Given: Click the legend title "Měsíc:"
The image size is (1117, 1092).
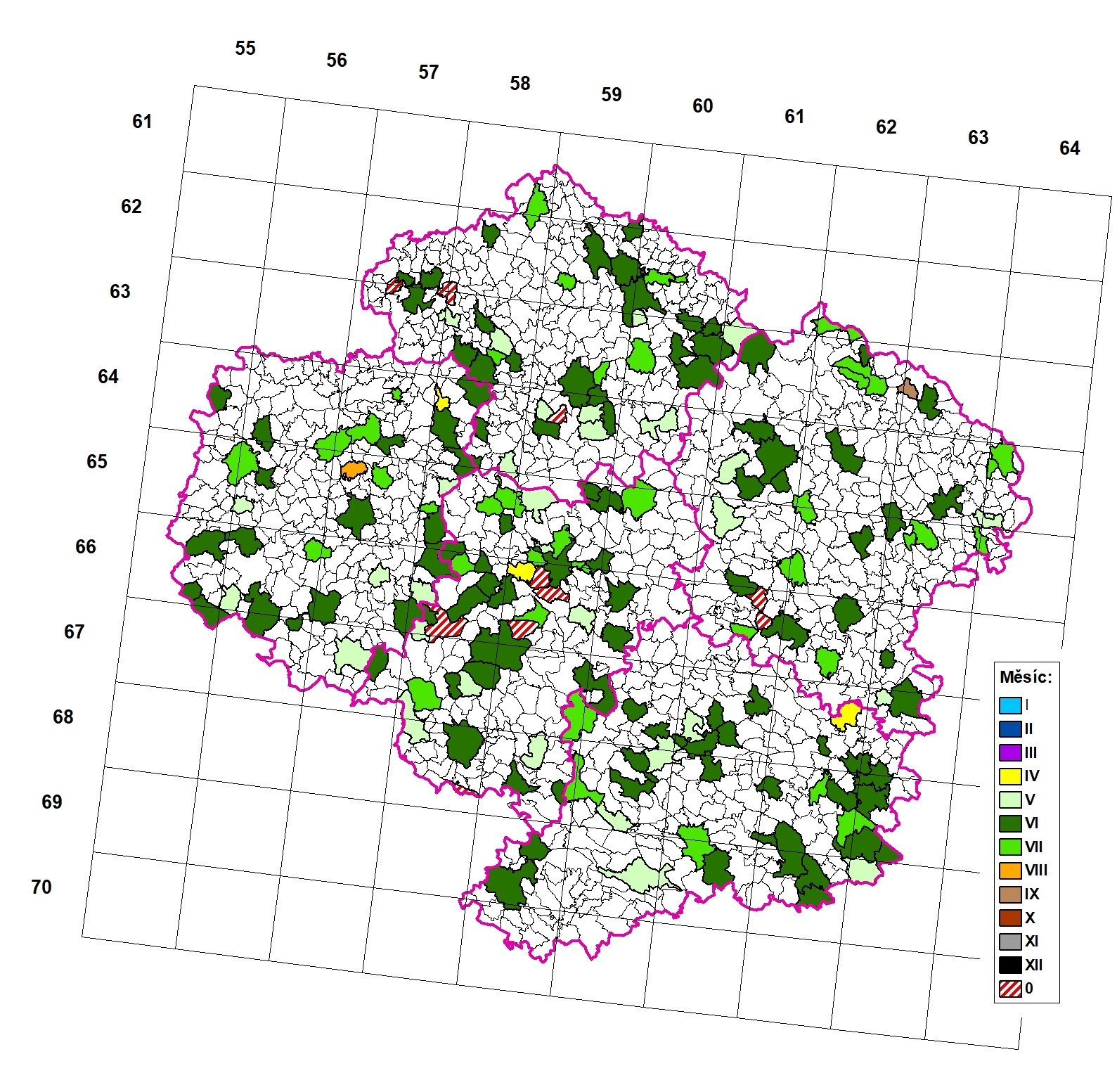Looking at the screenshot, I should (1026, 678).
